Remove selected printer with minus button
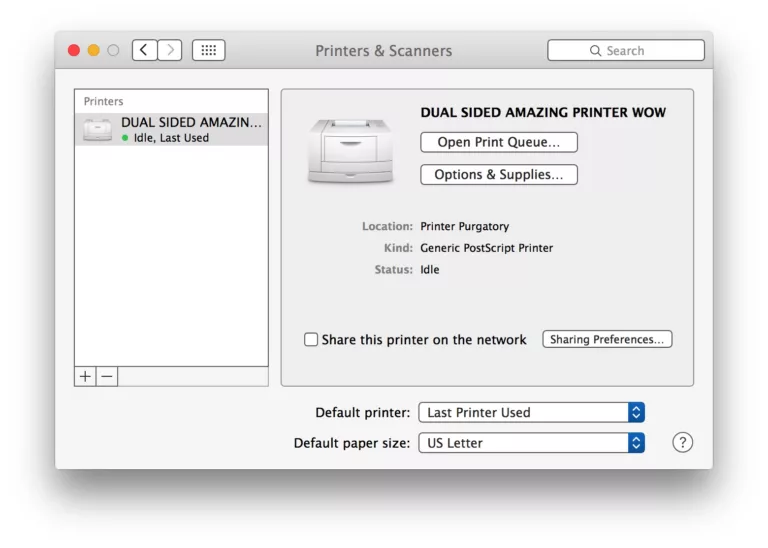 pyautogui.click(x=107, y=376)
